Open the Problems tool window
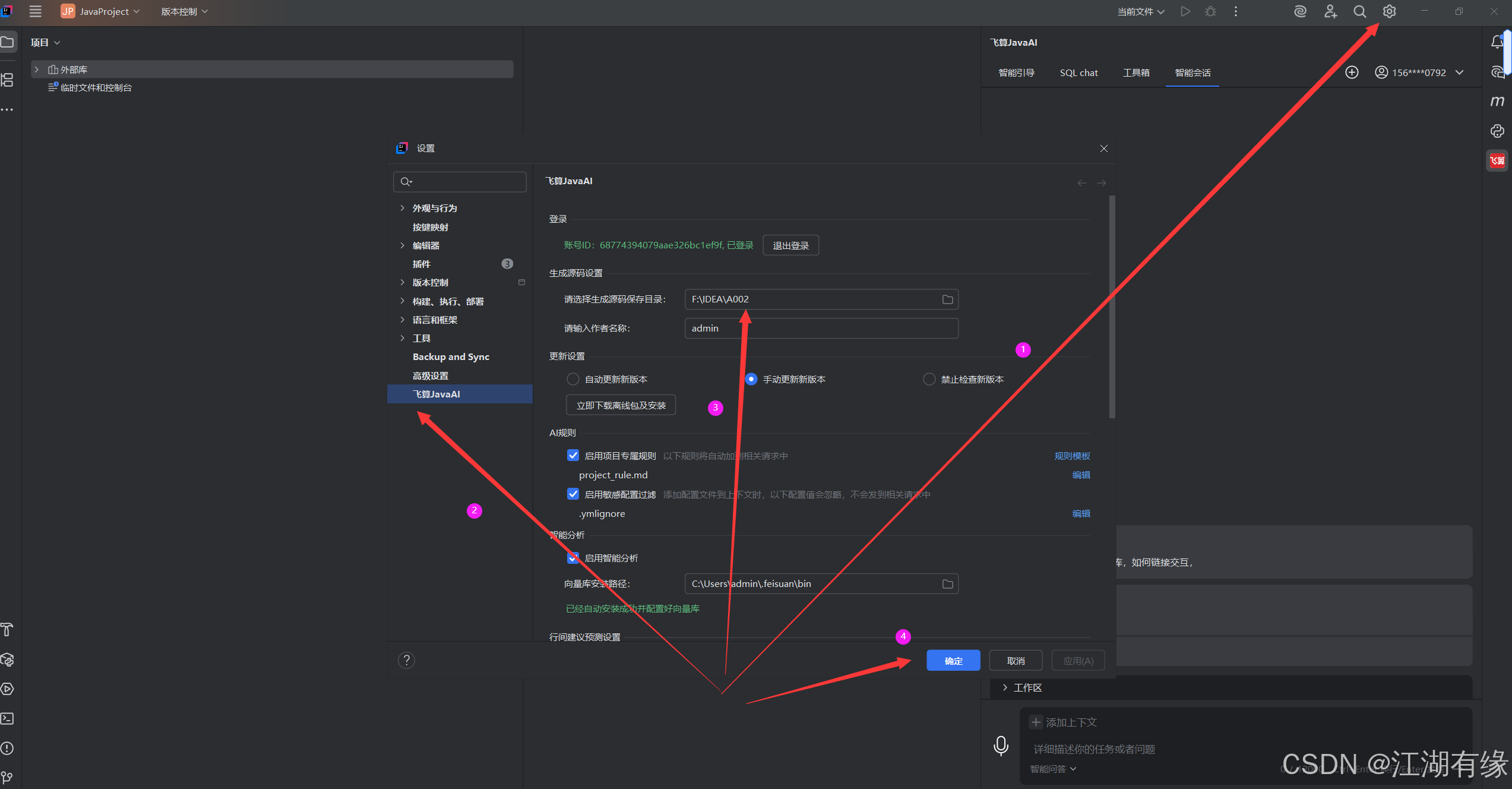This screenshot has width=1512, height=789. click(x=7, y=748)
